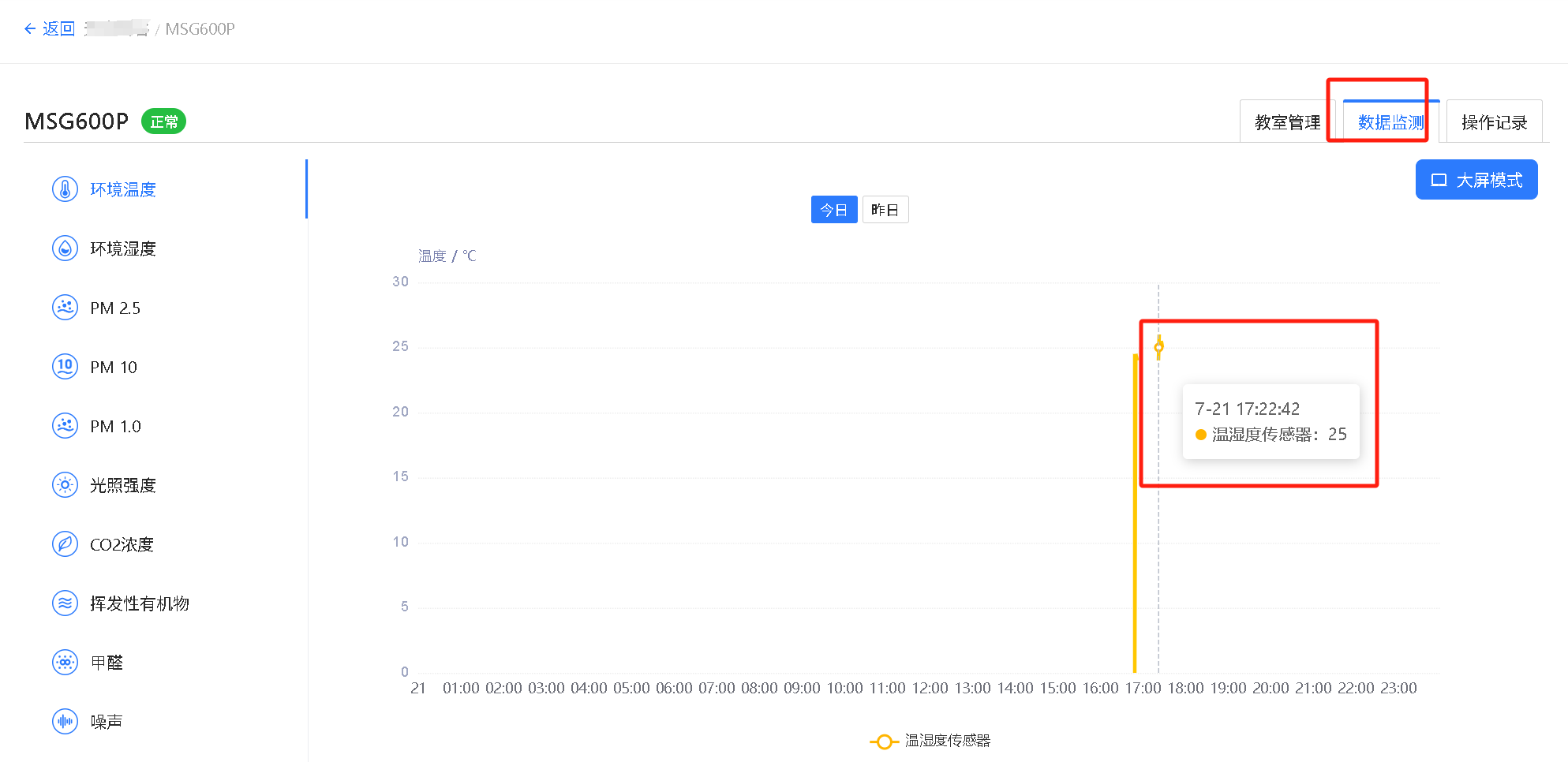Select the 环境湿度 menu label

pos(123,248)
